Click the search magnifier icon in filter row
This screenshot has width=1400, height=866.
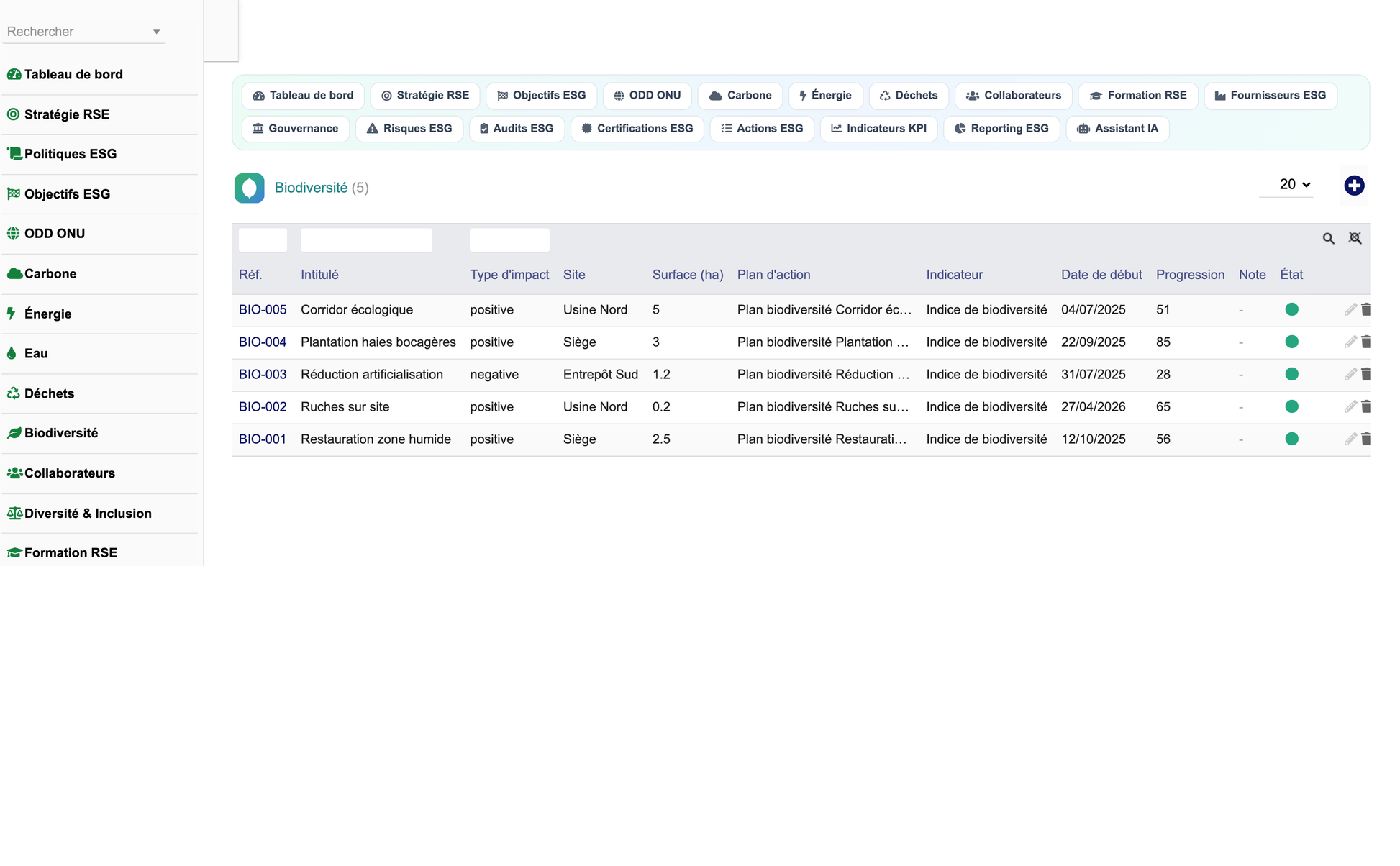(1328, 239)
